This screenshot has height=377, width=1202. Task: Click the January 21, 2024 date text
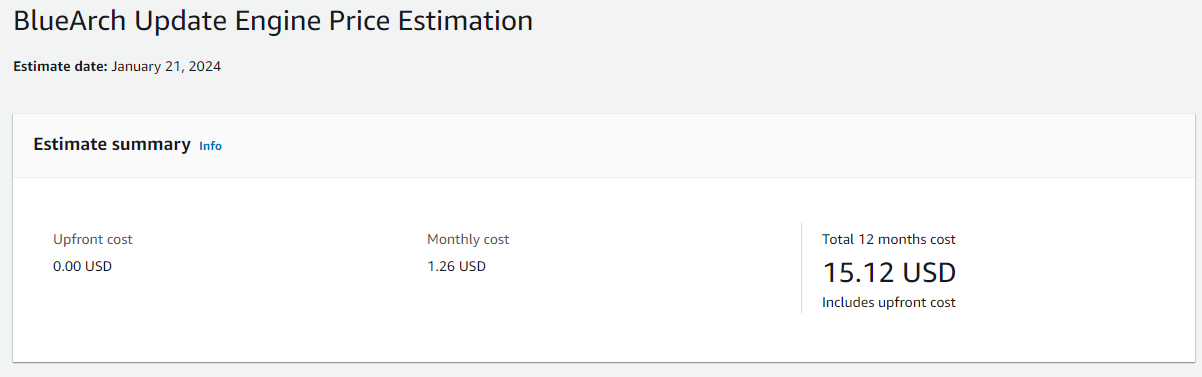(x=166, y=67)
